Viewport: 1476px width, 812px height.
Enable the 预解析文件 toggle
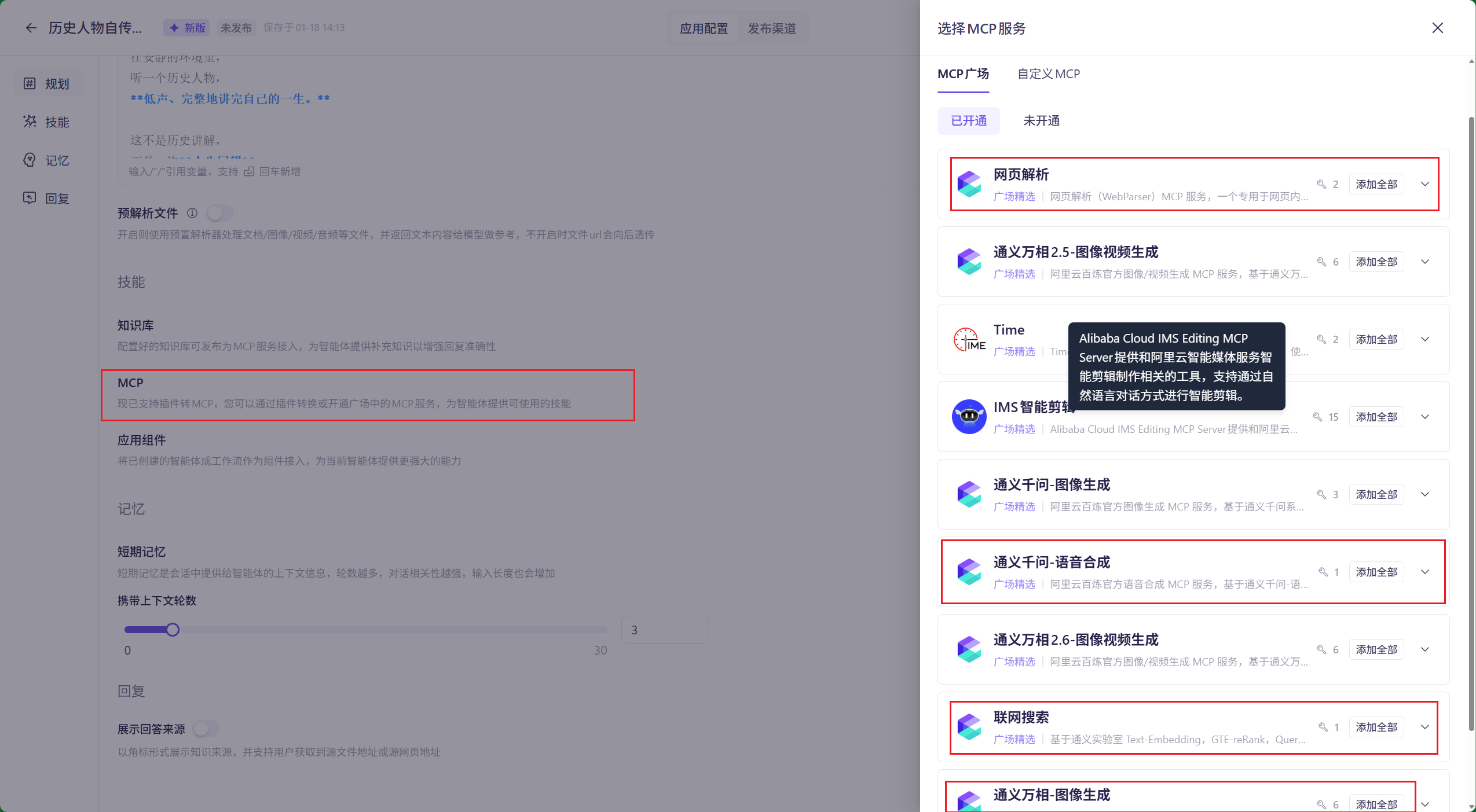pyautogui.click(x=220, y=213)
